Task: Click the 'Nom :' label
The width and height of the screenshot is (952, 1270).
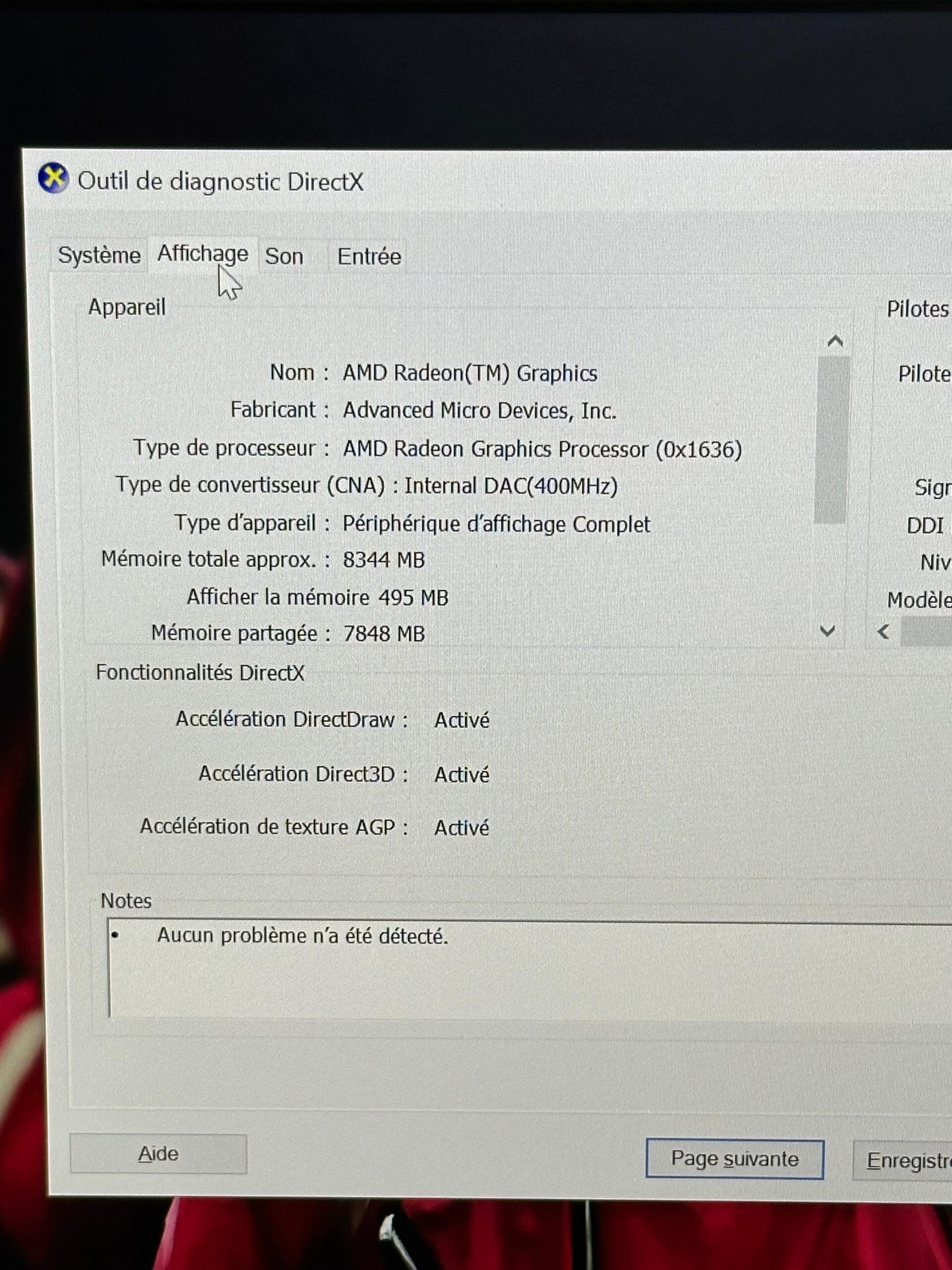Action: point(299,373)
